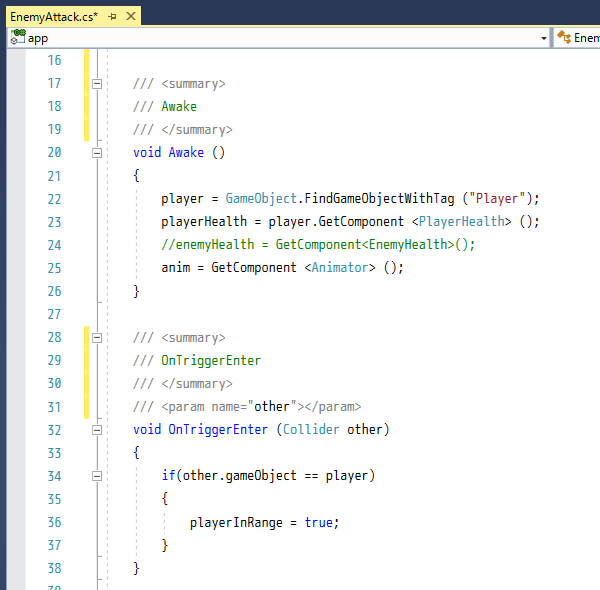Click line number 22 in the gutter

[x=54, y=199]
